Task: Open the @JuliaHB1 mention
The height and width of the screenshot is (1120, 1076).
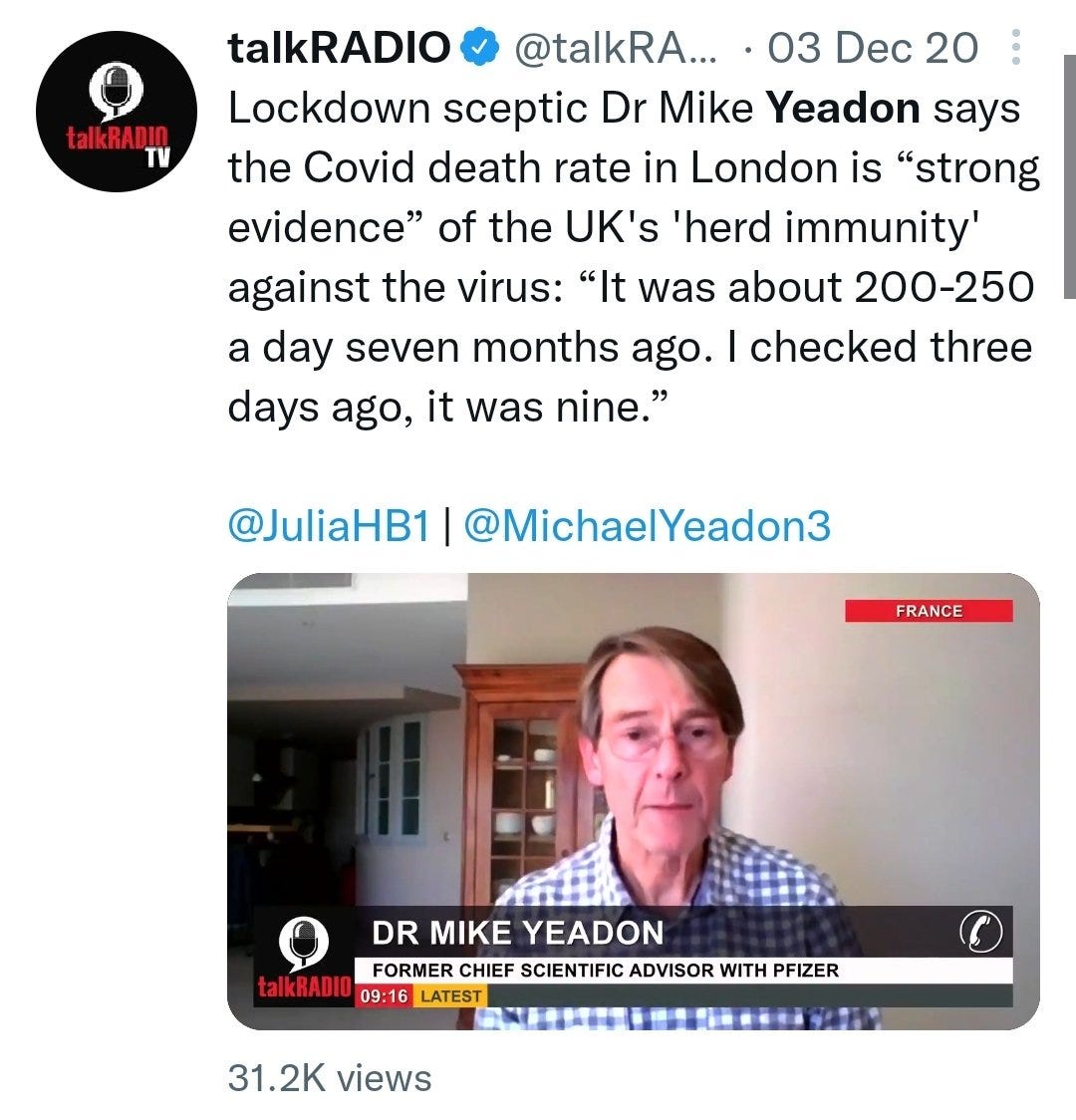Action: [x=329, y=526]
